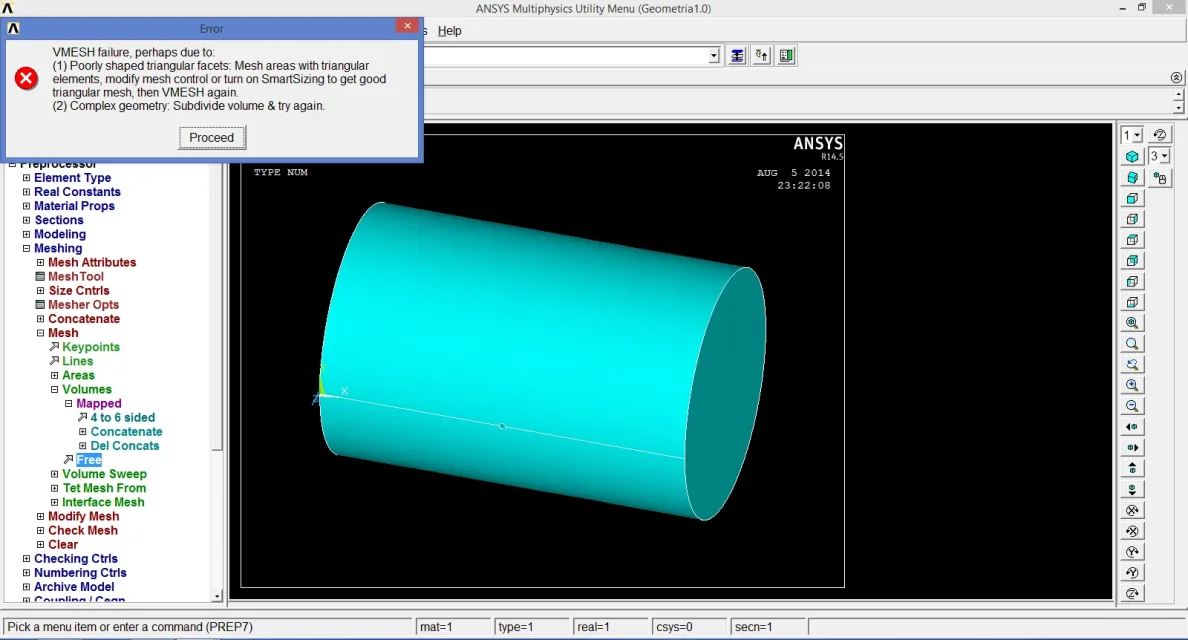Select the Box Zoom magnifier icon
The width and height of the screenshot is (1188, 640).
1132,344
